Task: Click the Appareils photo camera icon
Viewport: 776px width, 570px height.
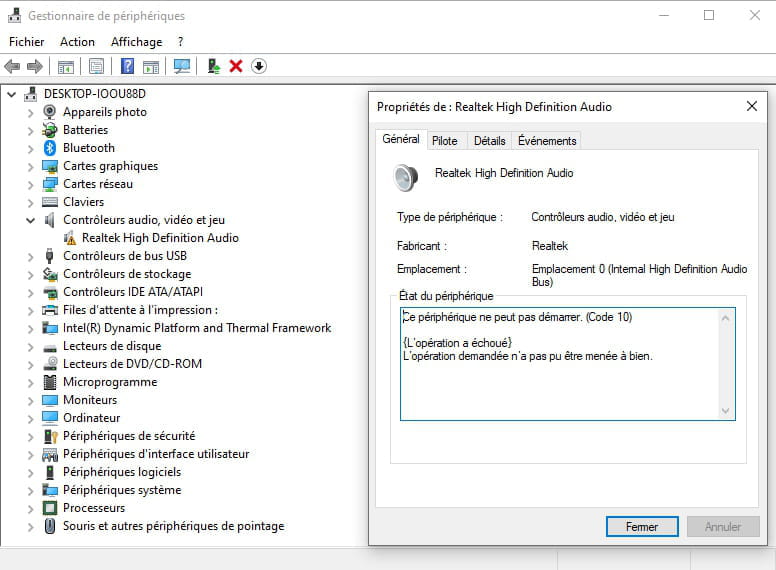Action: (49, 112)
